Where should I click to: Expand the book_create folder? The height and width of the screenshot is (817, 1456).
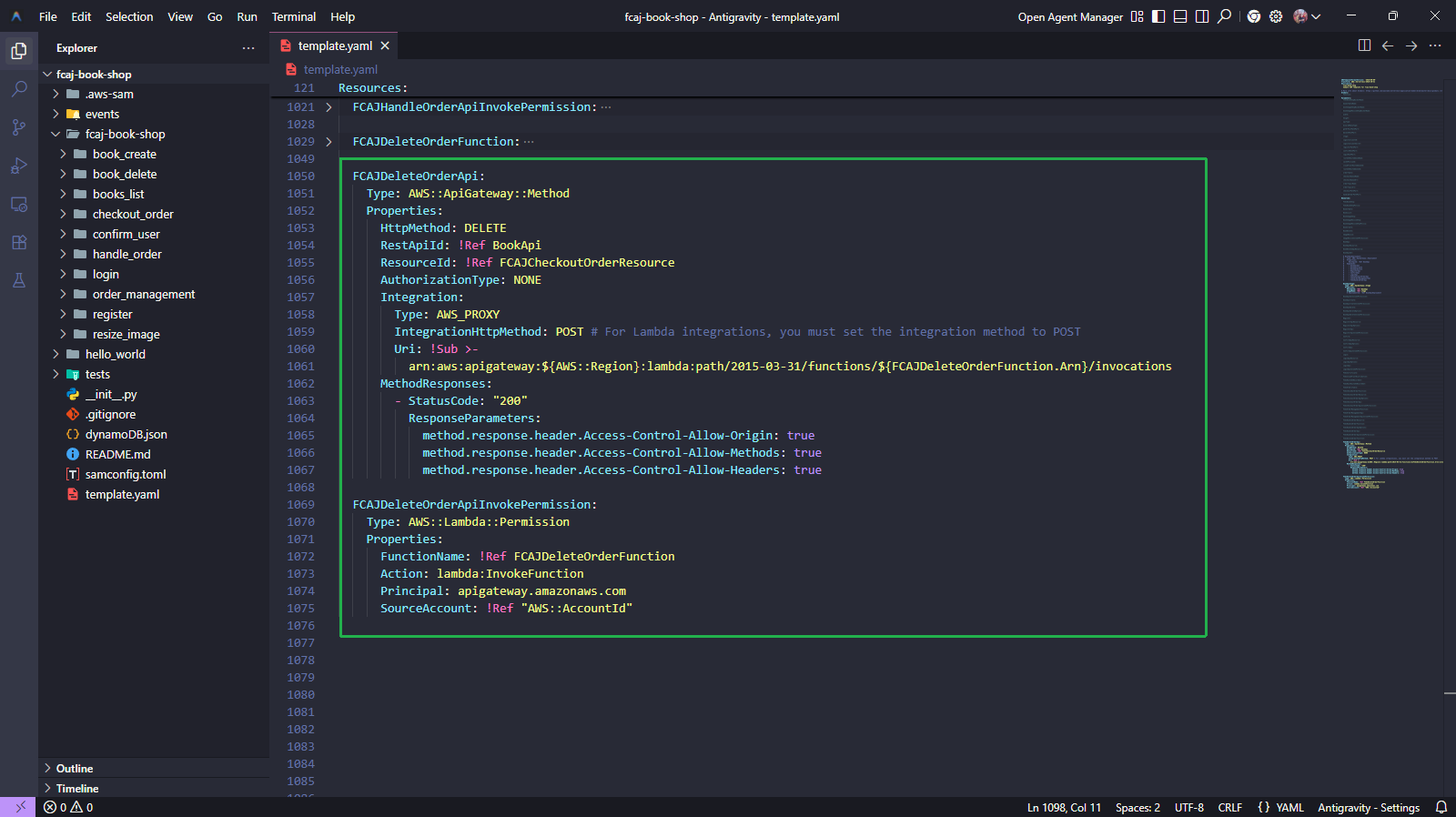point(154,155)
